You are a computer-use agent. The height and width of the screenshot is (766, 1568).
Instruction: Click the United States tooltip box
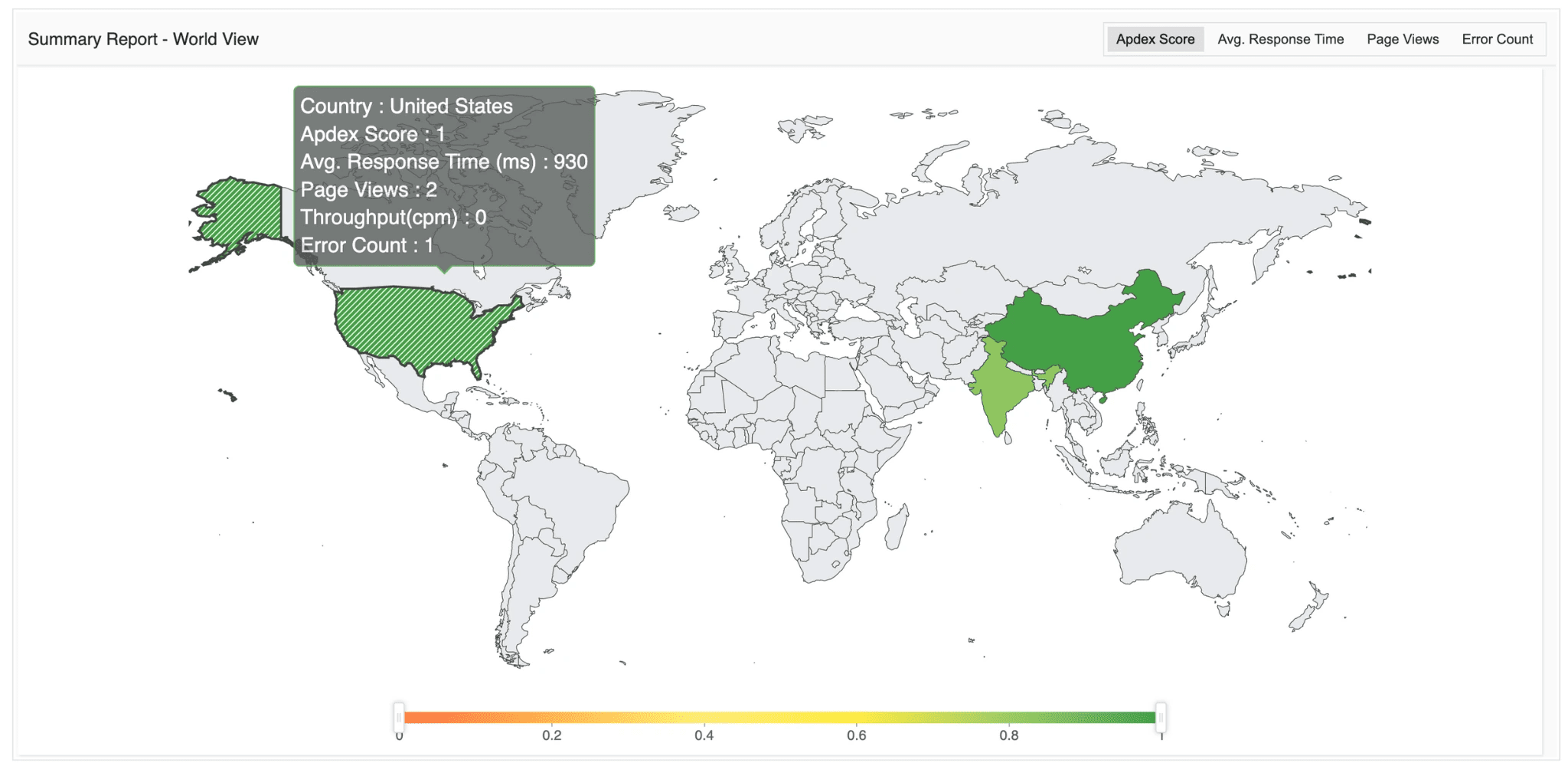(444, 175)
